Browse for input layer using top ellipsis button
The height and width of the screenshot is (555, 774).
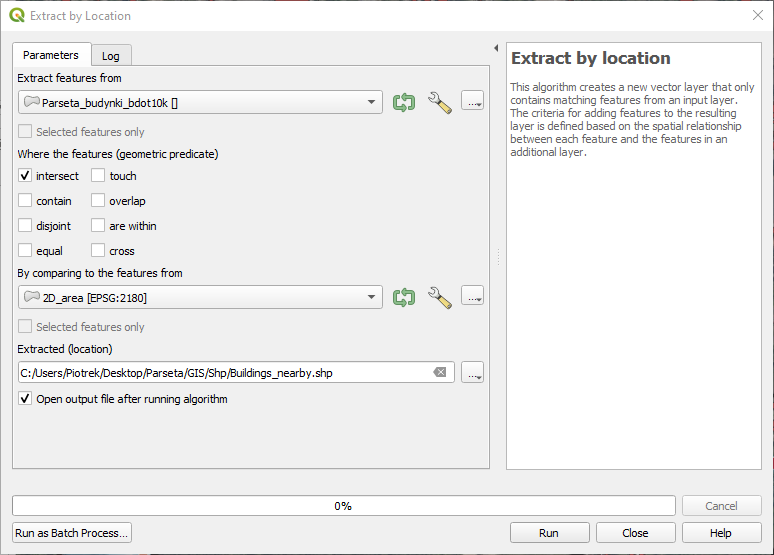click(x=473, y=102)
